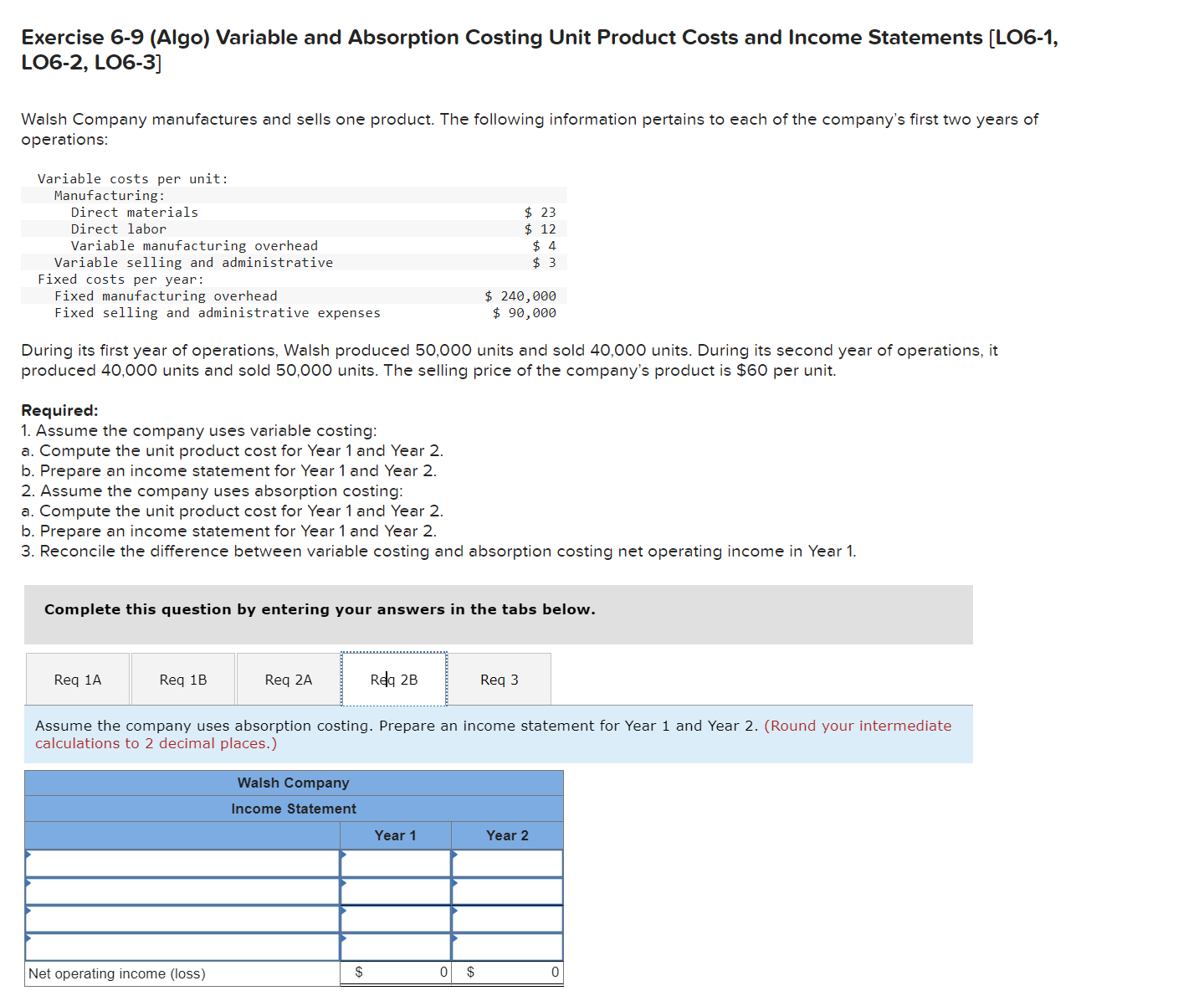Click the Year 2 arrow on the fourth row
1204x996 pixels.
coord(454,939)
